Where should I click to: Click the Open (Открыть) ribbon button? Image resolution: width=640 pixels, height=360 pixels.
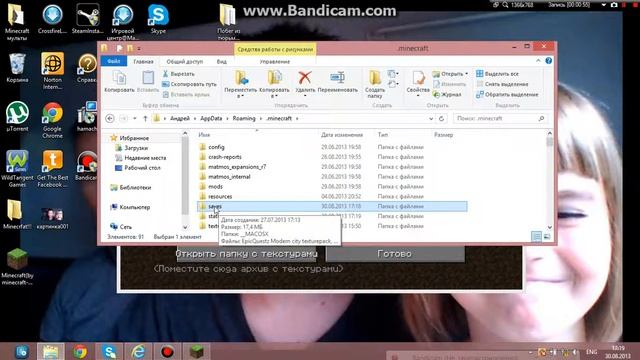coord(450,74)
